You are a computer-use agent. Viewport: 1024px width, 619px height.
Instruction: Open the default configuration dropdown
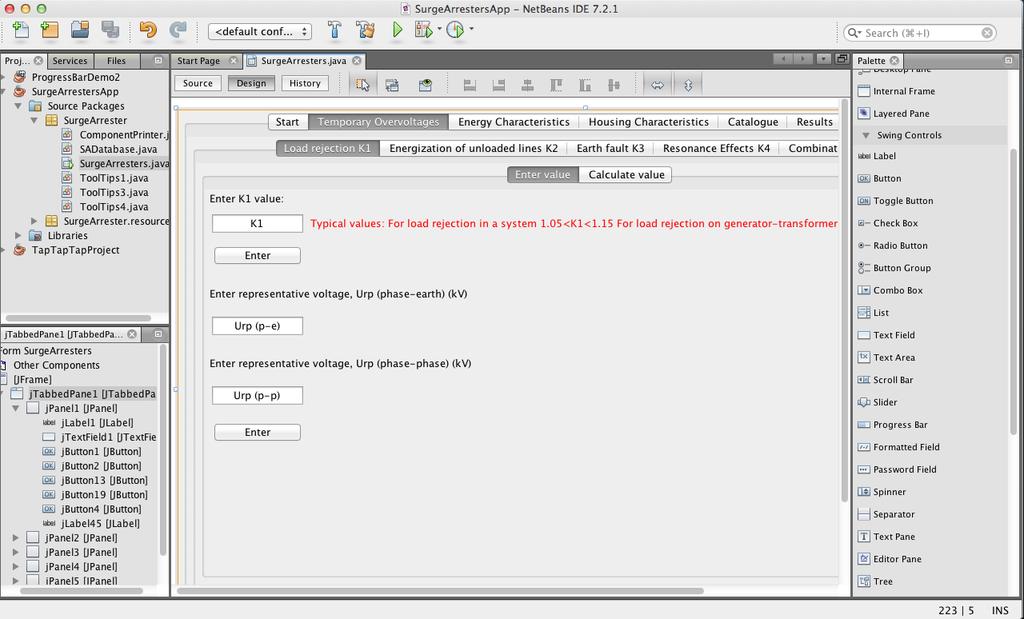[x=260, y=31]
